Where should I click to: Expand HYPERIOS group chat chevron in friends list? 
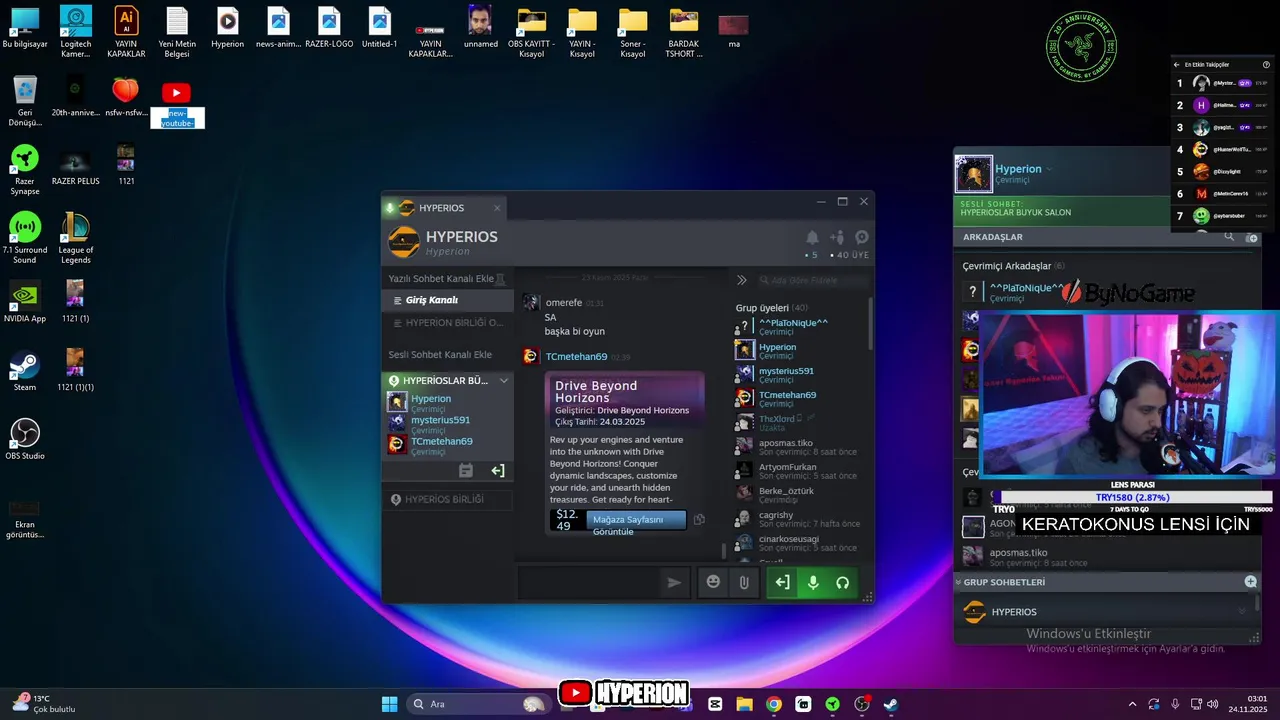click(1242, 611)
